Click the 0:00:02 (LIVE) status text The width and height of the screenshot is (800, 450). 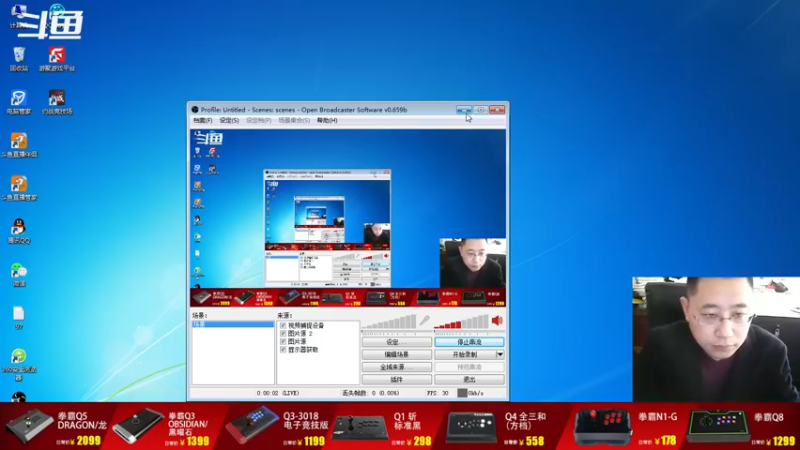(278, 393)
